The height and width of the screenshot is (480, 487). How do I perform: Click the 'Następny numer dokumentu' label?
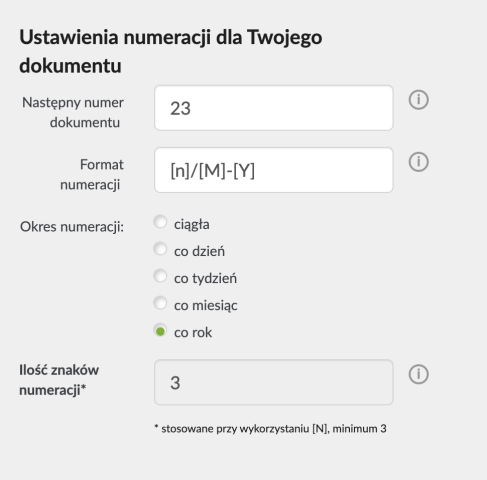(x=73, y=112)
